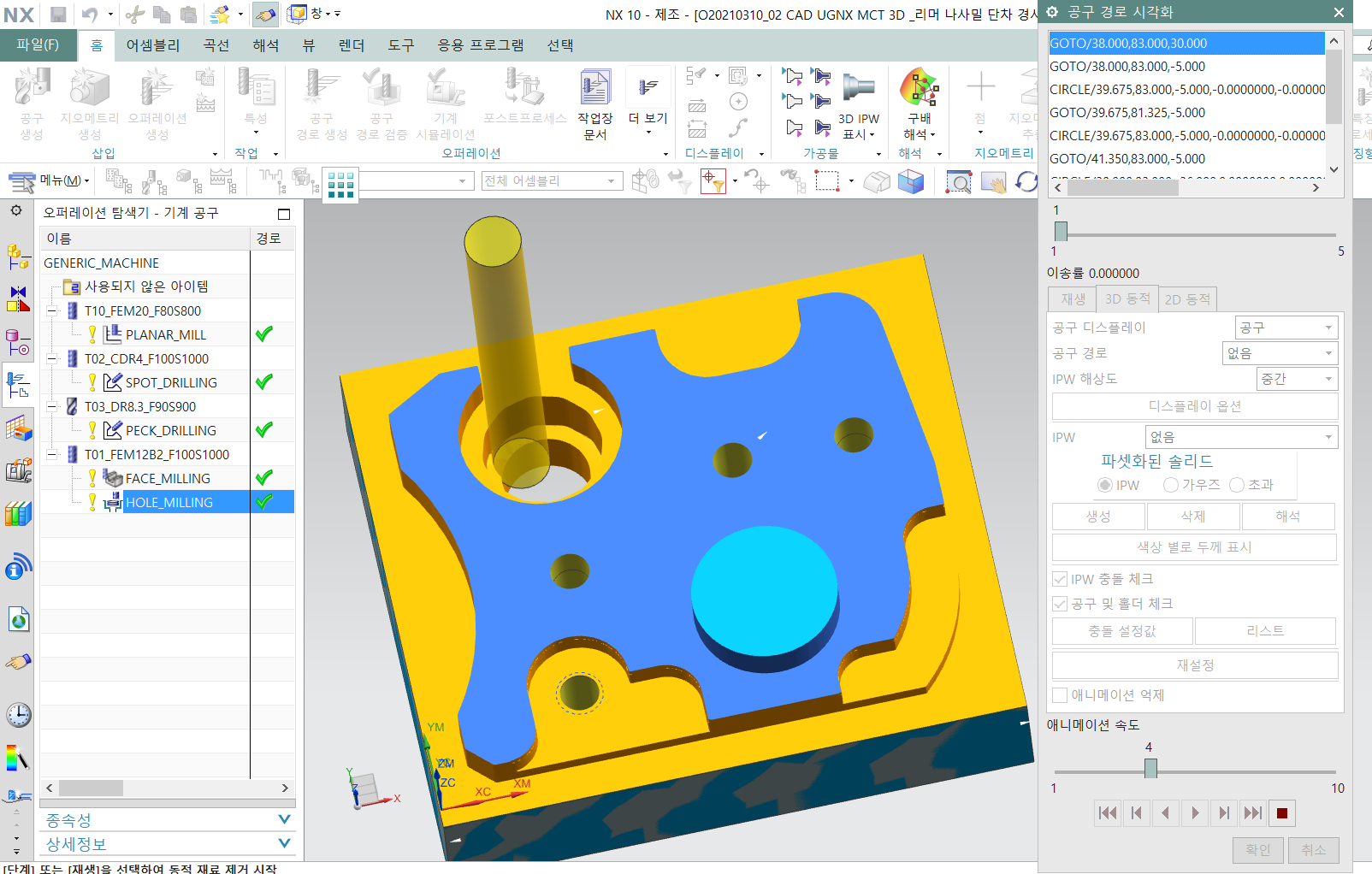Click the Fit view magnifier icon
The width and height of the screenshot is (1372, 874).
tap(958, 181)
